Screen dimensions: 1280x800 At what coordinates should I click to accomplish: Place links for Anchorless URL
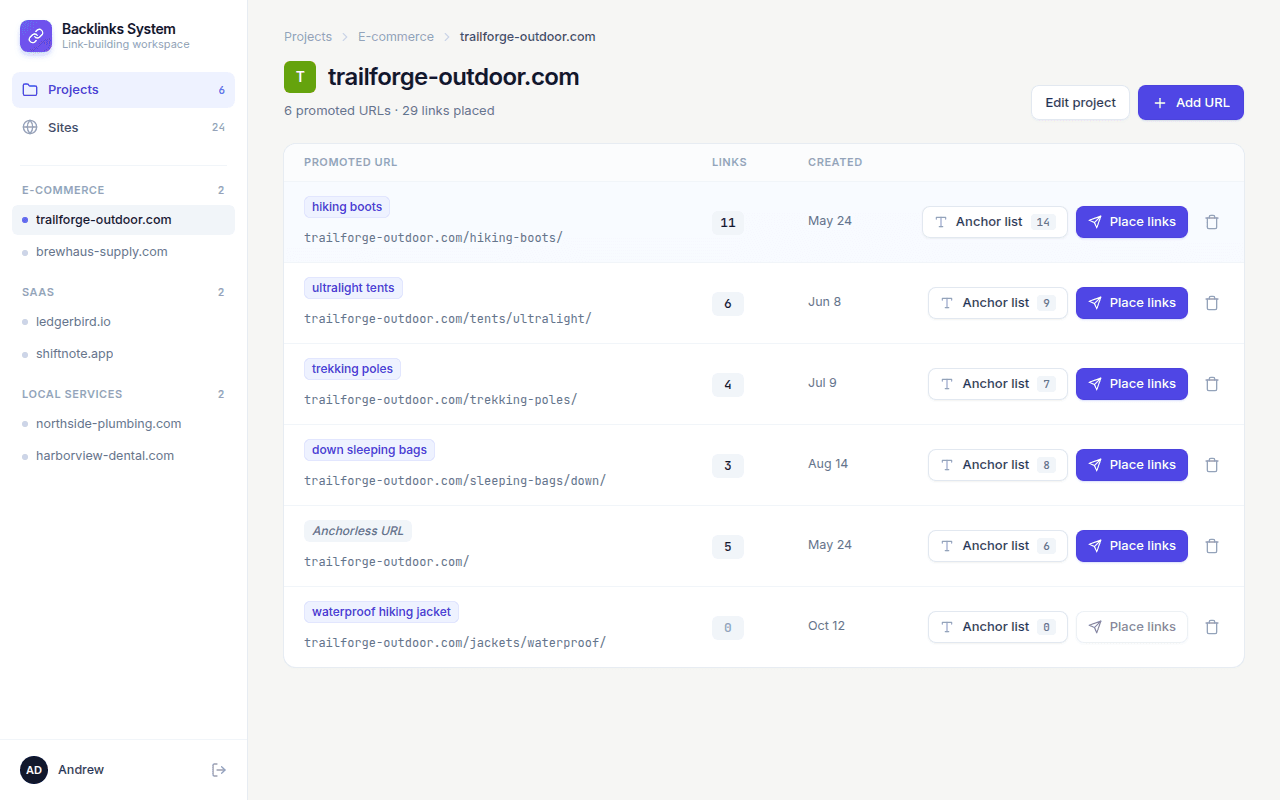1132,546
